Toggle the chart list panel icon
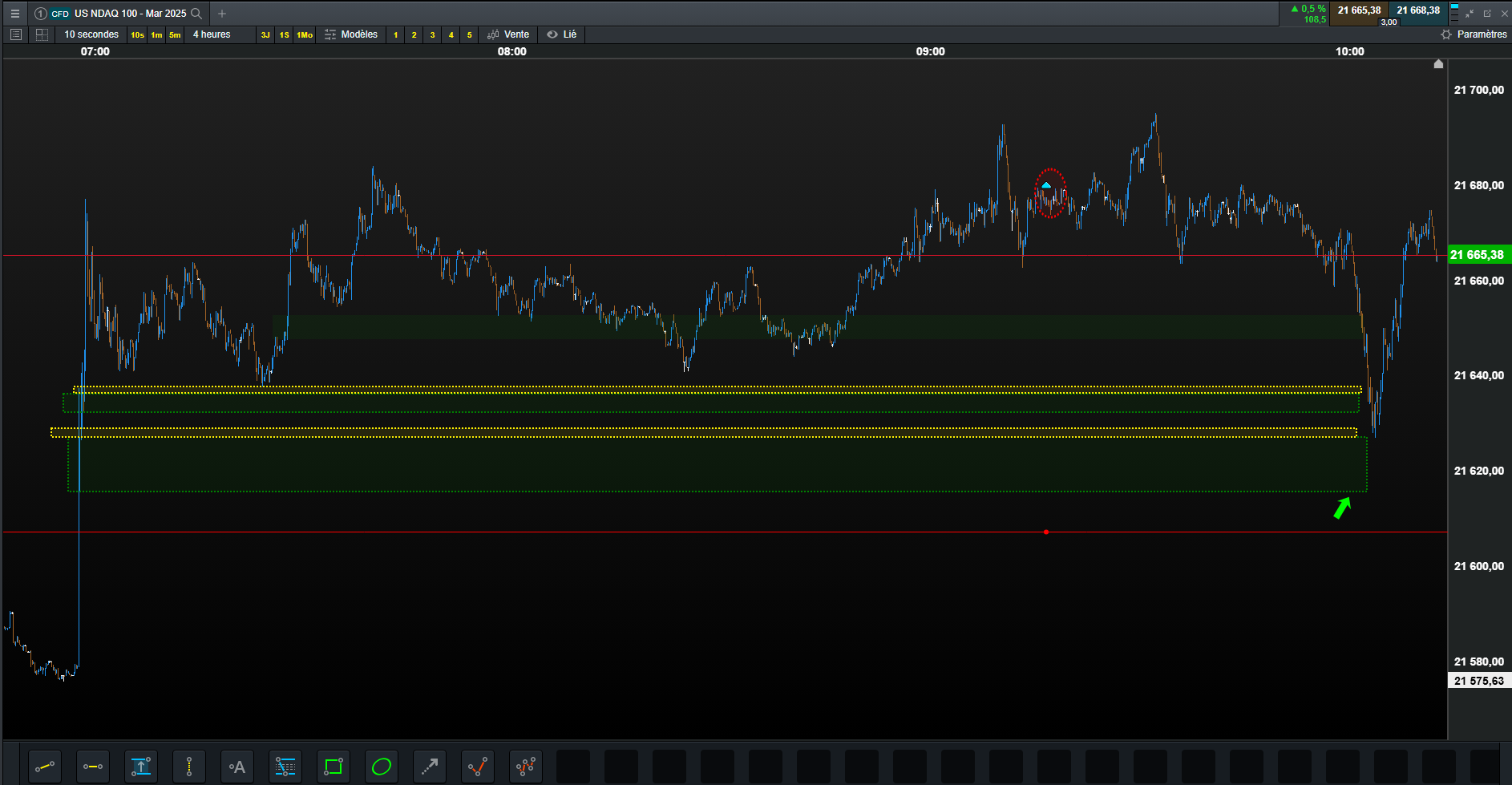Viewport: 1512px width, 785px height. [15, 34]
